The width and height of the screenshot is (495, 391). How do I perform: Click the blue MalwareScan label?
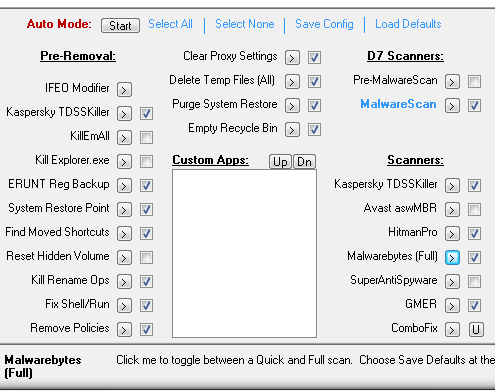coord(398,104)
